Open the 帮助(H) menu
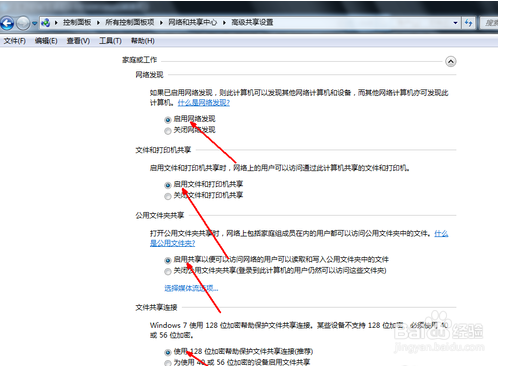The image size is (515, 366). 142,41
